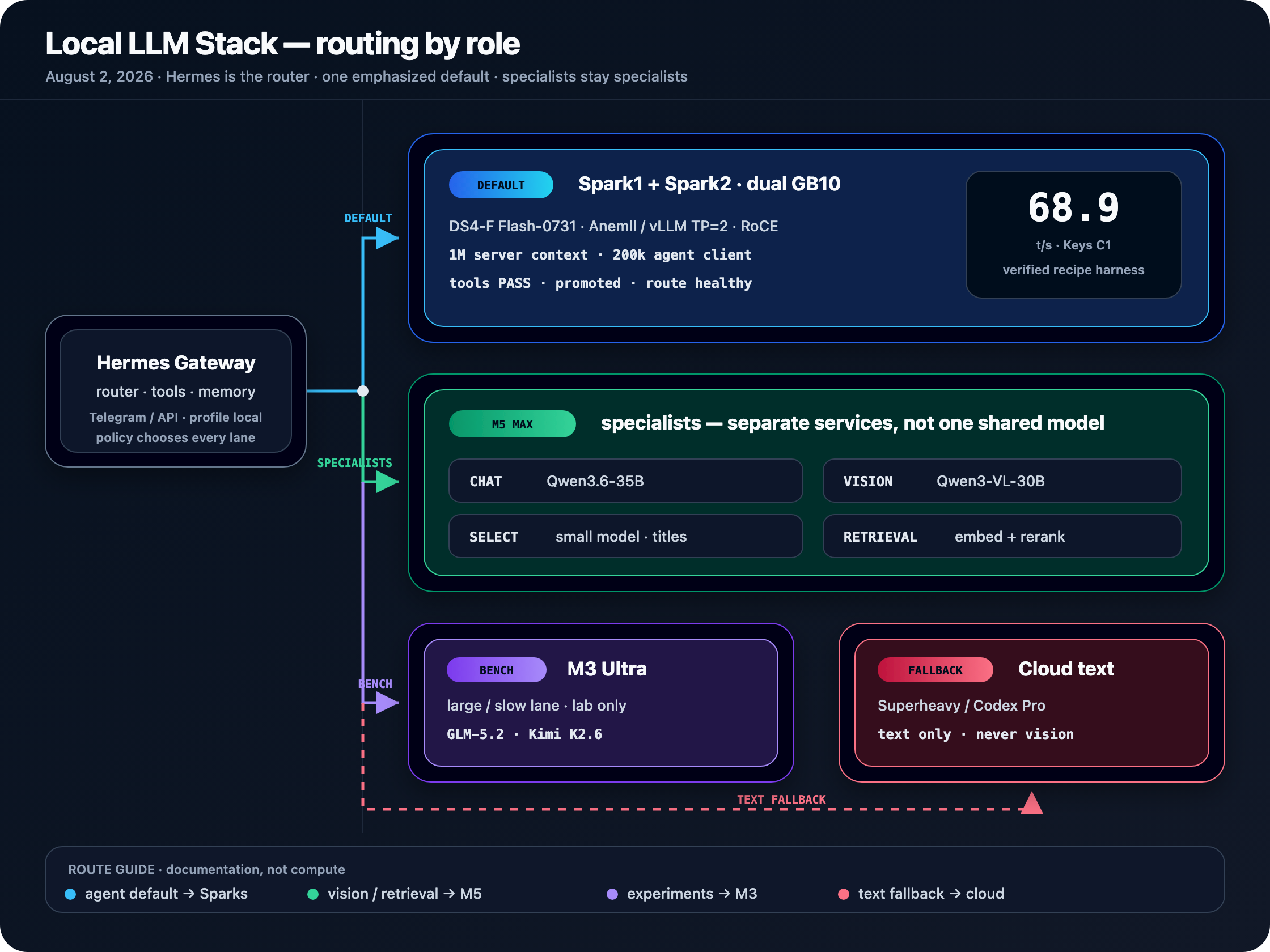Image resolution: width=1270 pixels, height=952 pixels.
Task: Click 'GLM-5.2 · Kimi K2.6' text
Action: [524, 734]
